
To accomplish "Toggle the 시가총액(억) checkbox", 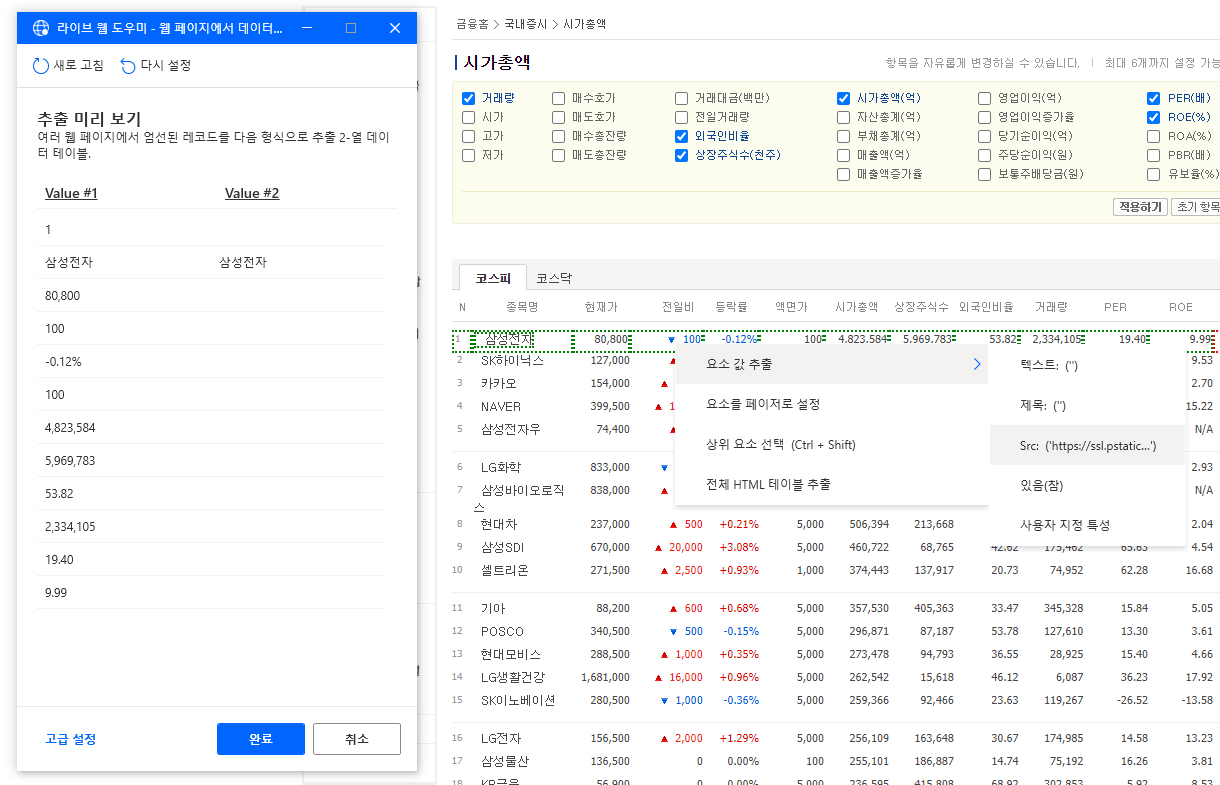I will 843,99.
